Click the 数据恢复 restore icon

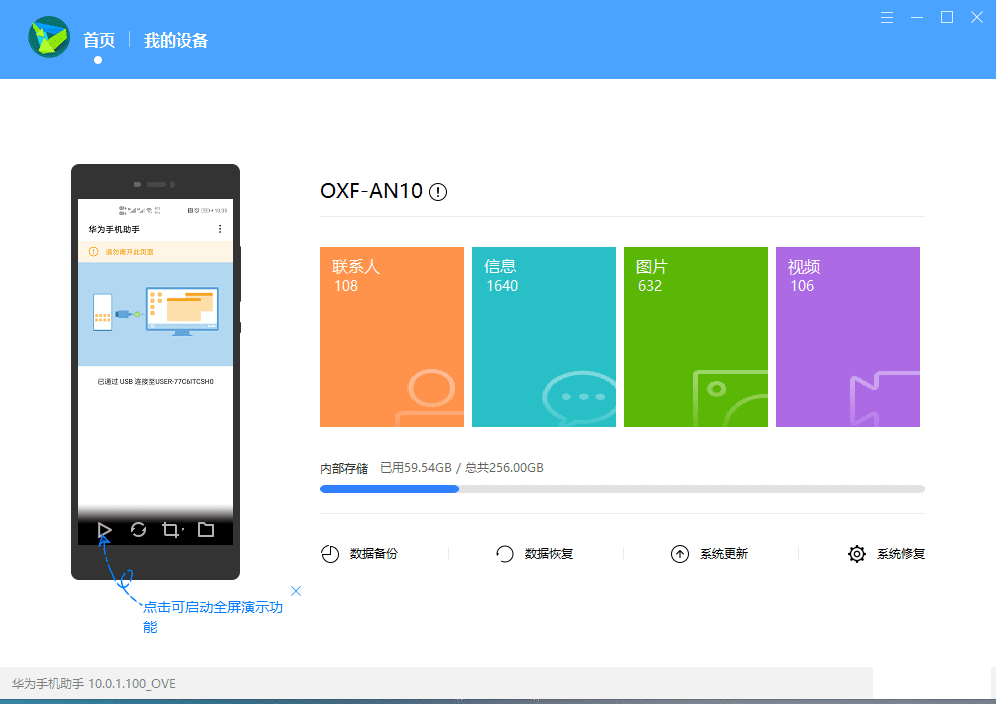(x=505, y=554)
